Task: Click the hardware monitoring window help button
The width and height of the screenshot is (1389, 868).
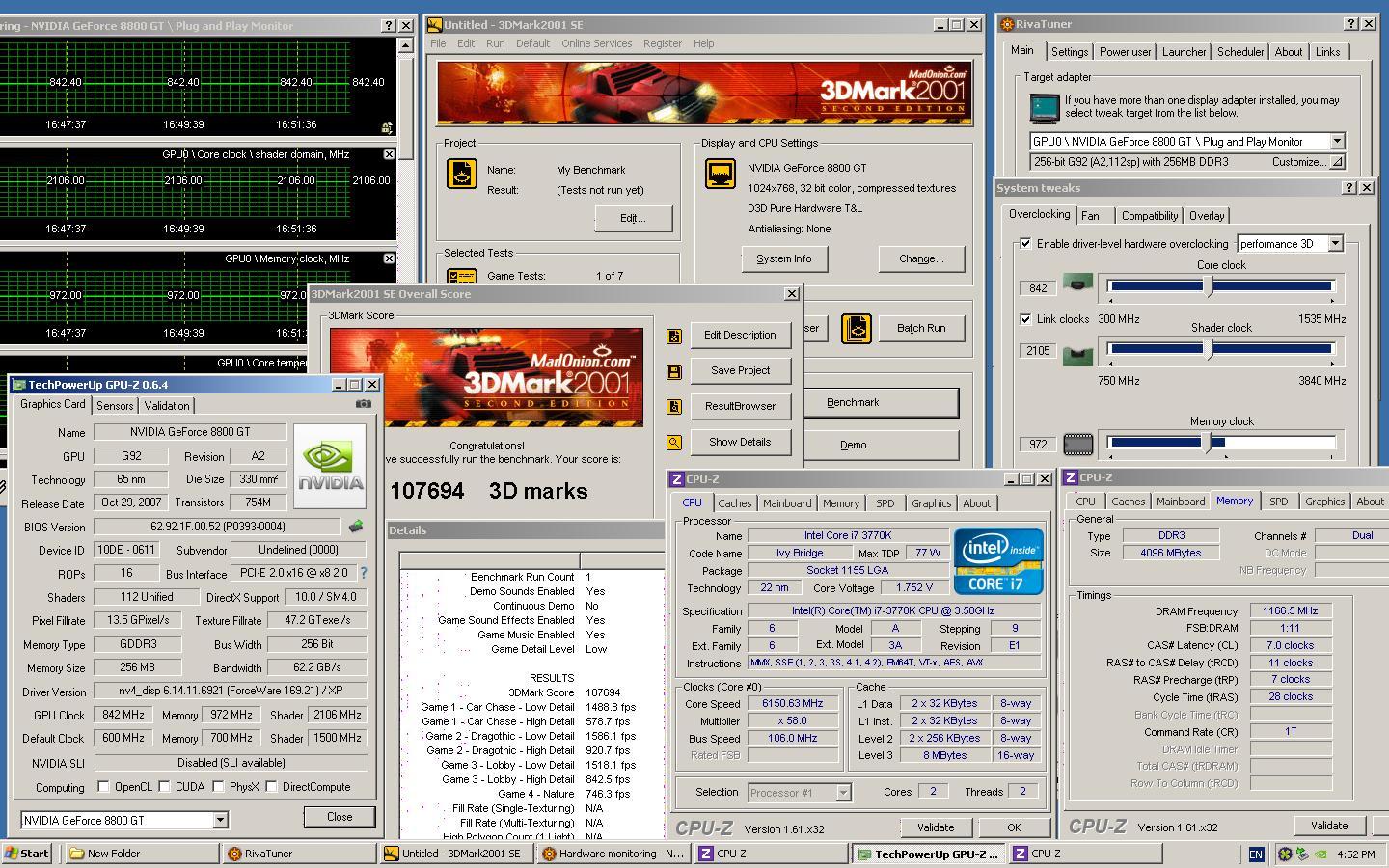Action: pos(389,26)
